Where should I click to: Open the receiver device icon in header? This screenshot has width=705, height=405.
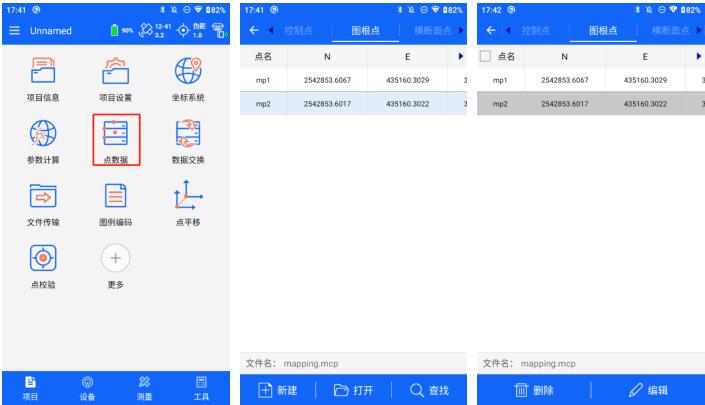[219, 31]
